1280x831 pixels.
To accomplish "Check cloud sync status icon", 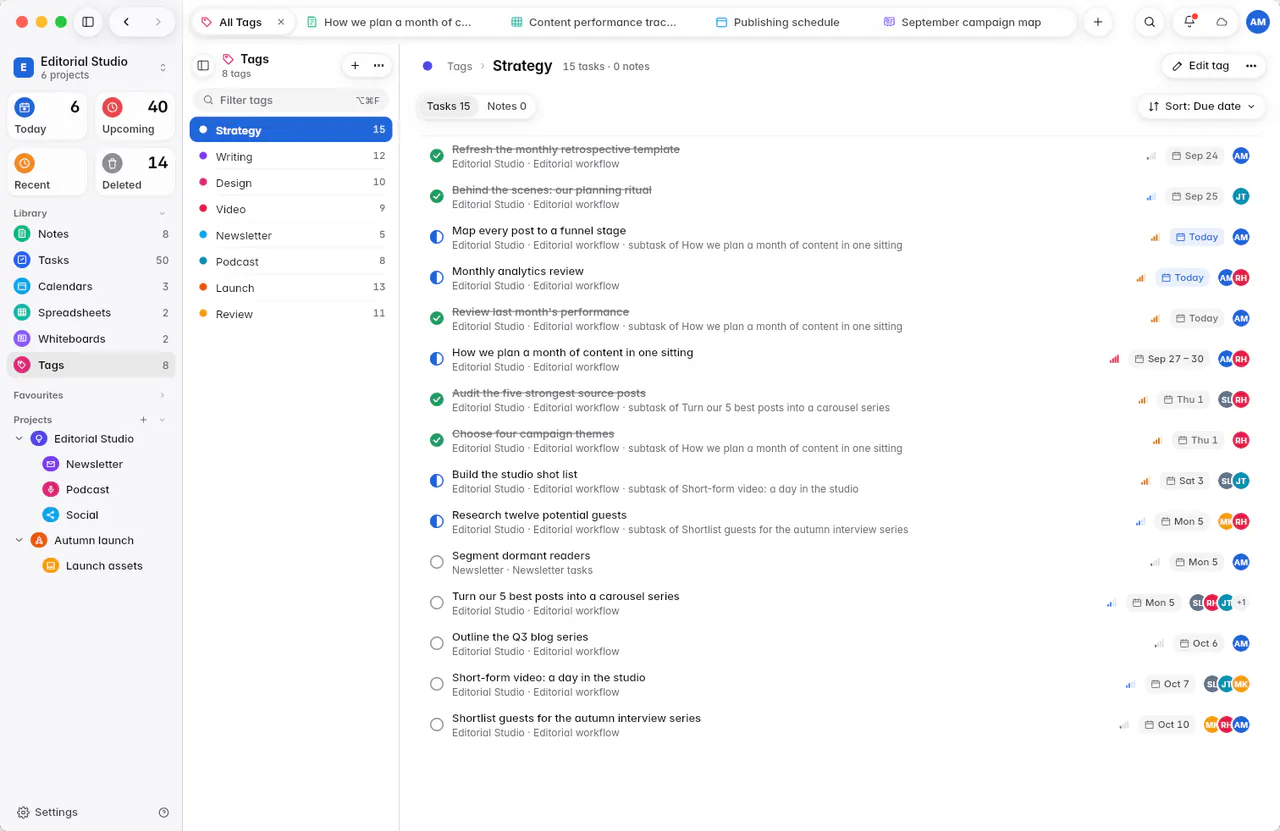I will click(1221, 22).
